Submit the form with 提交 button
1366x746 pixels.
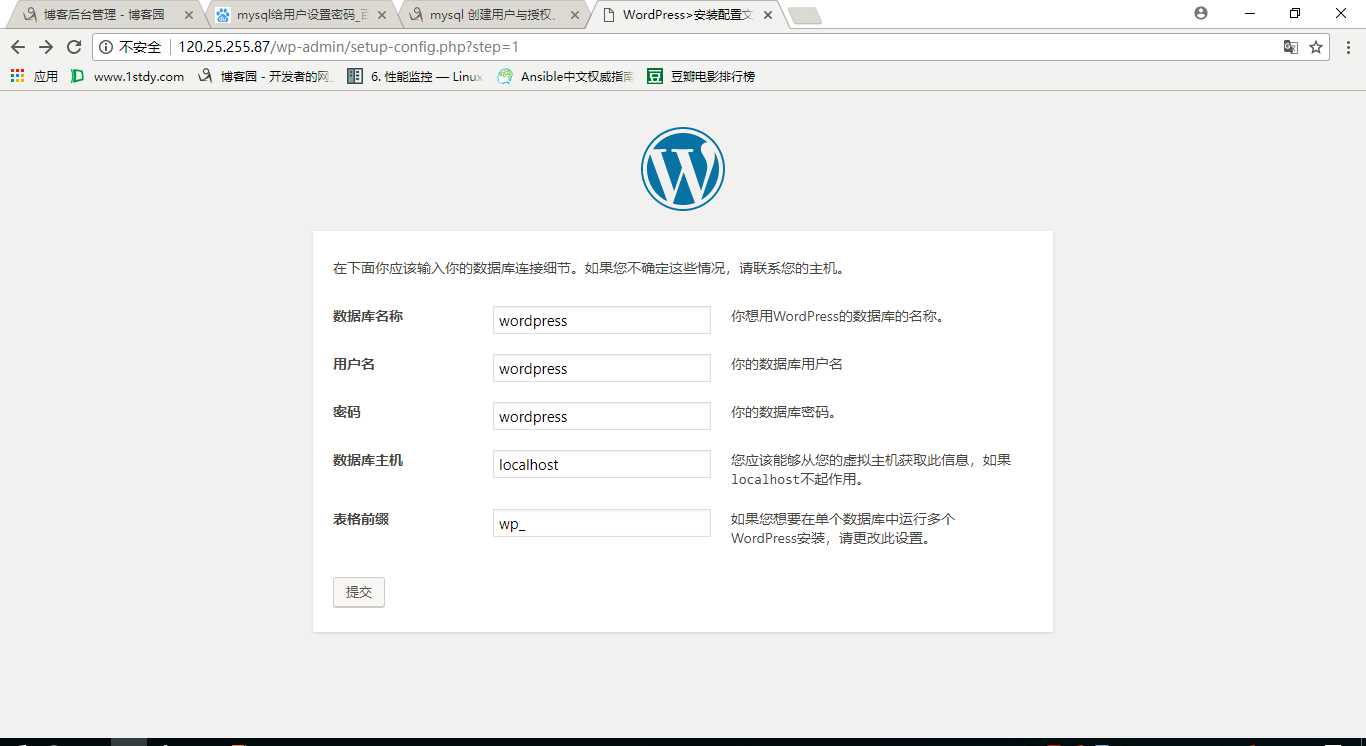pos(359,592)
